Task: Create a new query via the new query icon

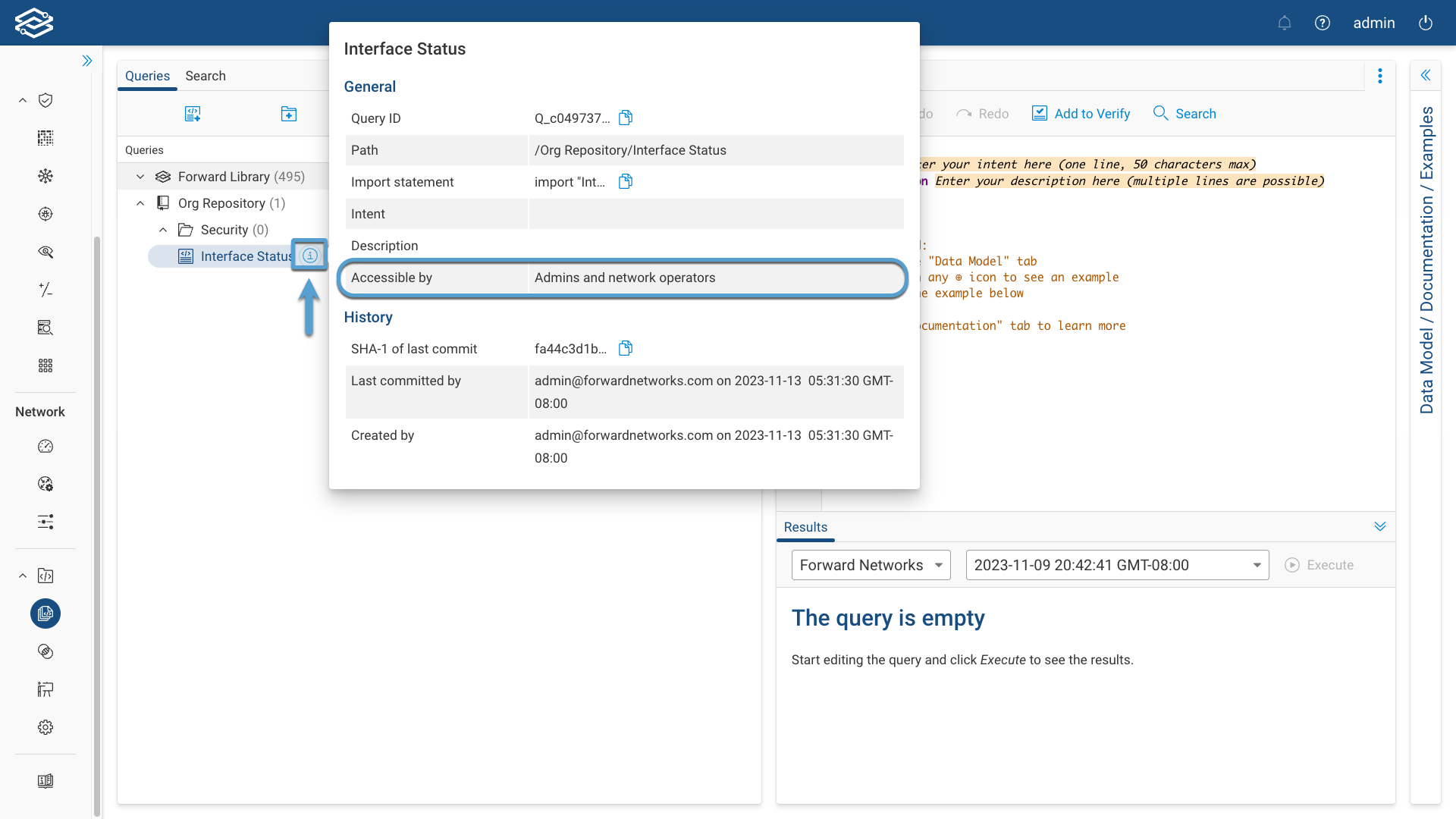Action: click(x=193, y=113)
